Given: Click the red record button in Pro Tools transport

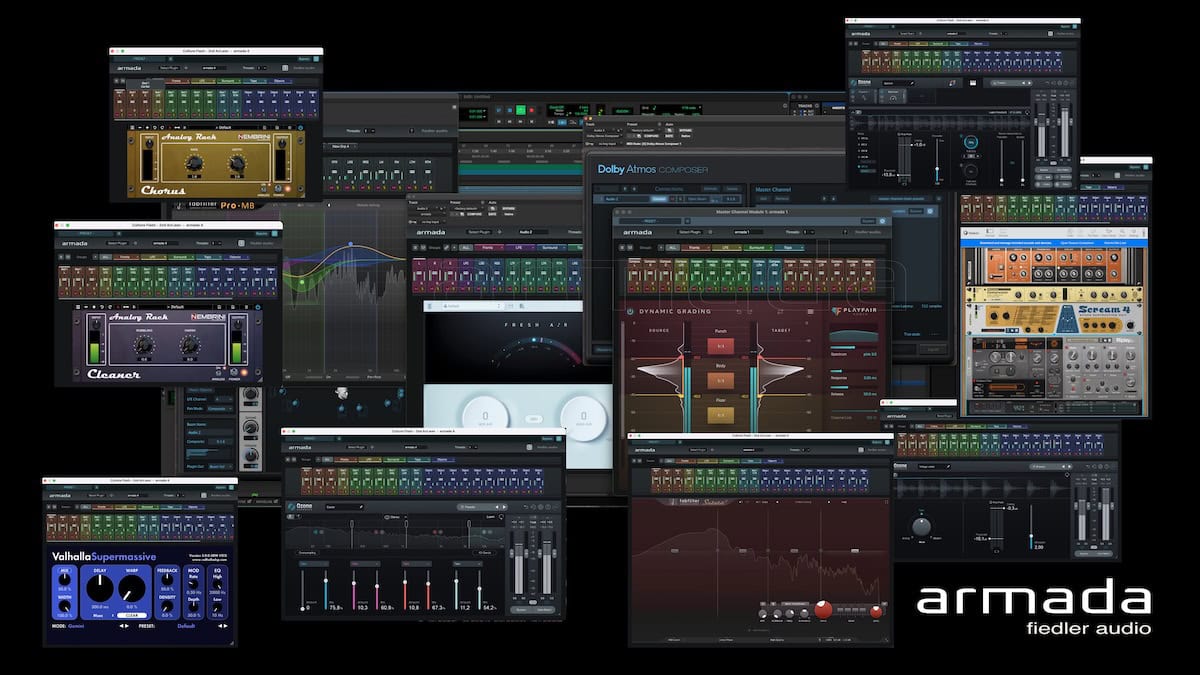Looking at the screenshot, I should click(532, 110).
